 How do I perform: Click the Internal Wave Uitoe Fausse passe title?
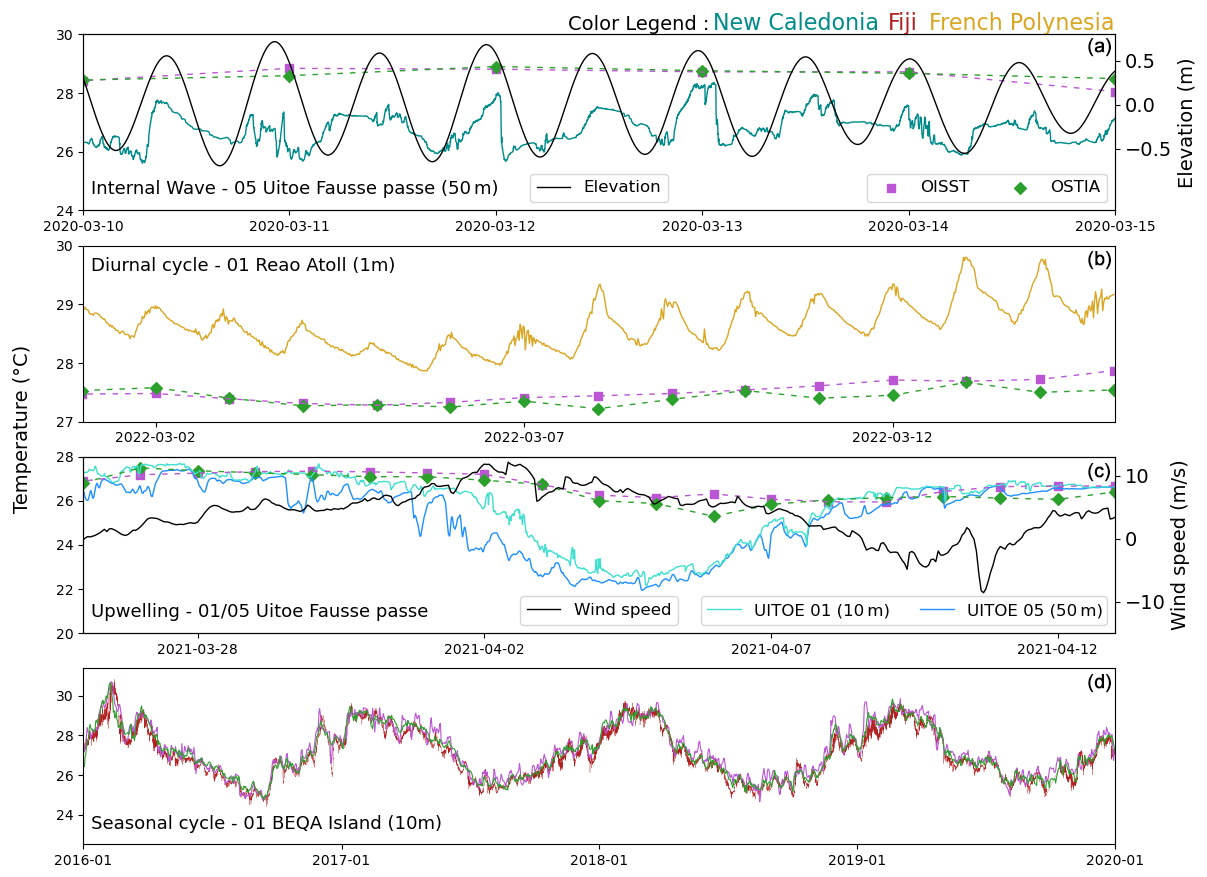[x=294, y=188]
